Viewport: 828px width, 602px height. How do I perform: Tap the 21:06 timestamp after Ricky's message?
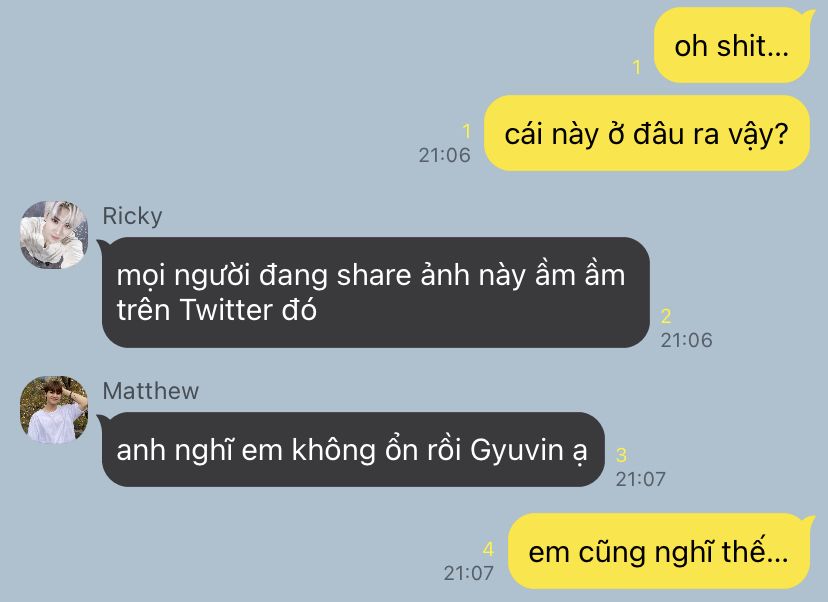point(686,340)
